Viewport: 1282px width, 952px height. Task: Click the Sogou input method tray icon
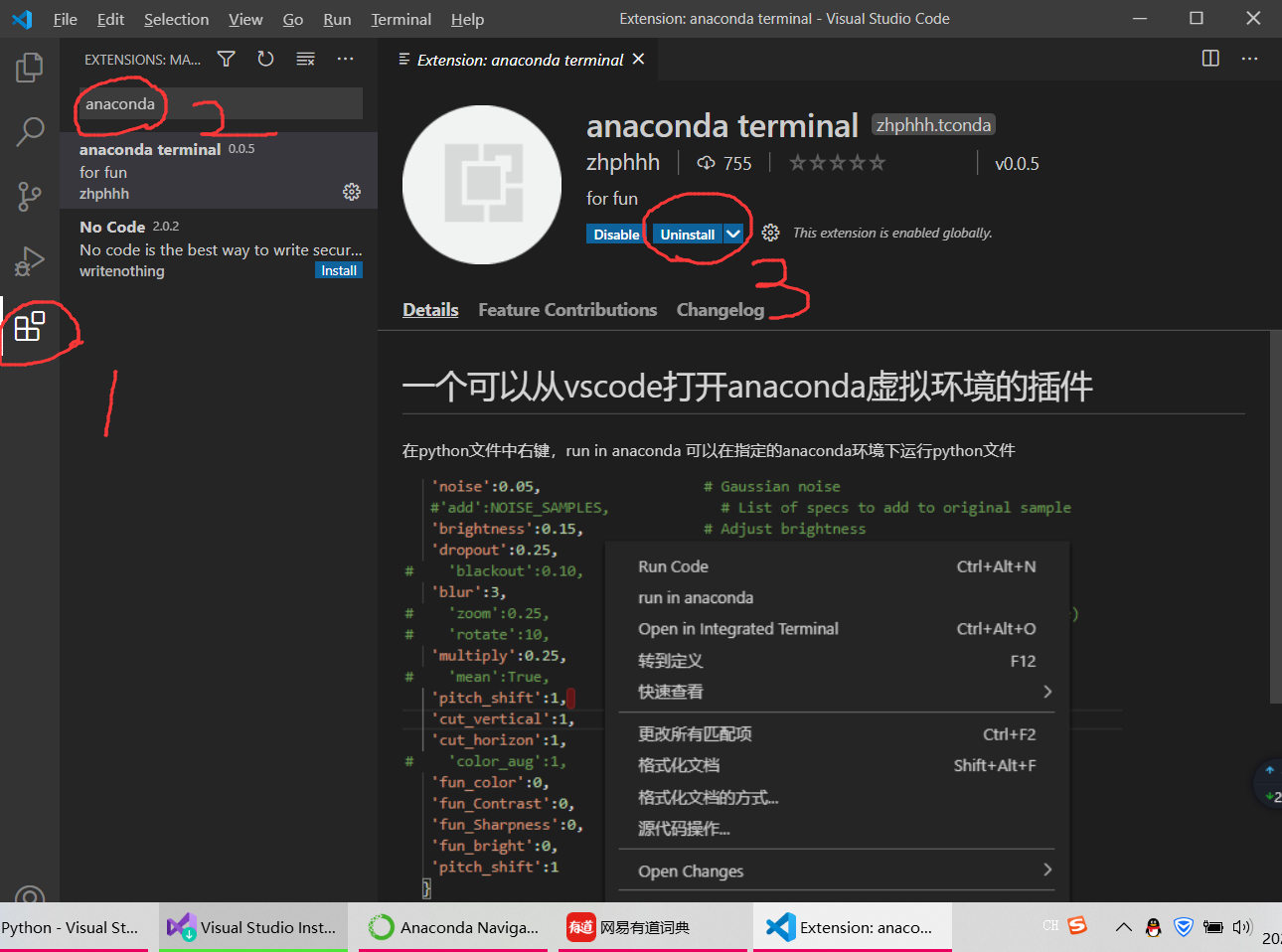[1077, 925]
